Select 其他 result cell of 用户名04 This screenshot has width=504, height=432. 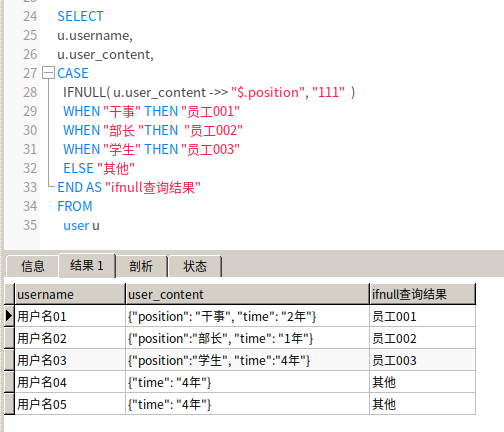pos(422,382)
